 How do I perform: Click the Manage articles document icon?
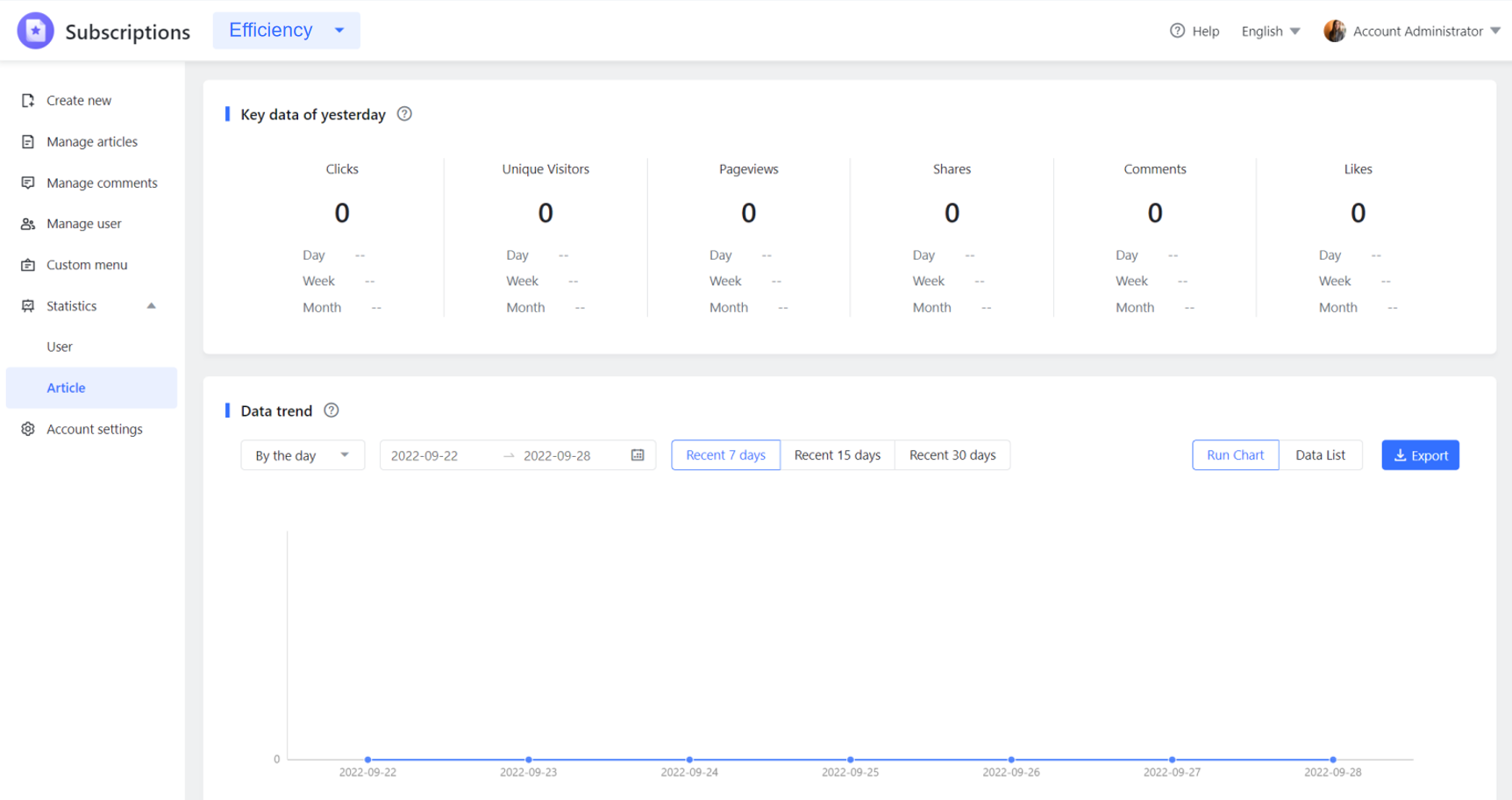(x=28, y=141)
